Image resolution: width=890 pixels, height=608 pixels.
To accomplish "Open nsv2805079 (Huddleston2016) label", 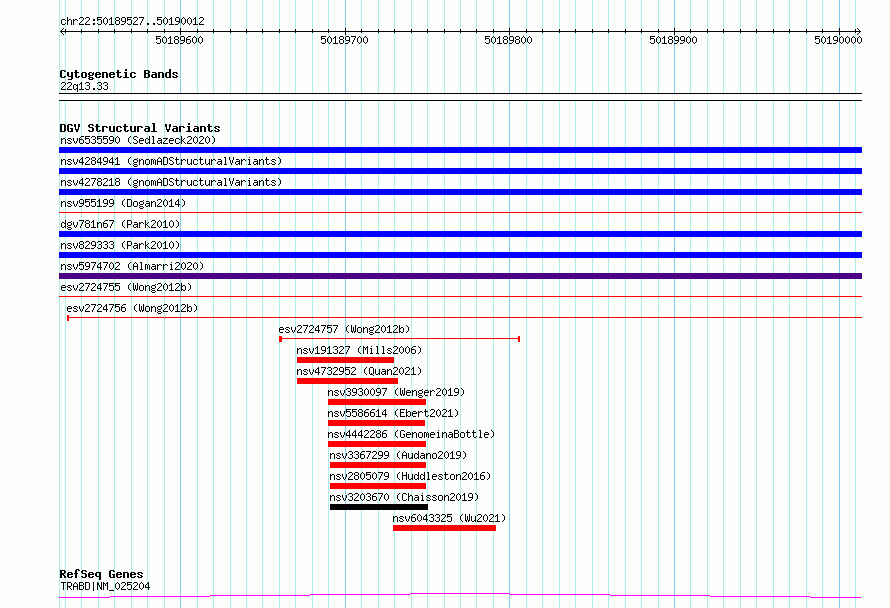I will (x=410, y=476).
